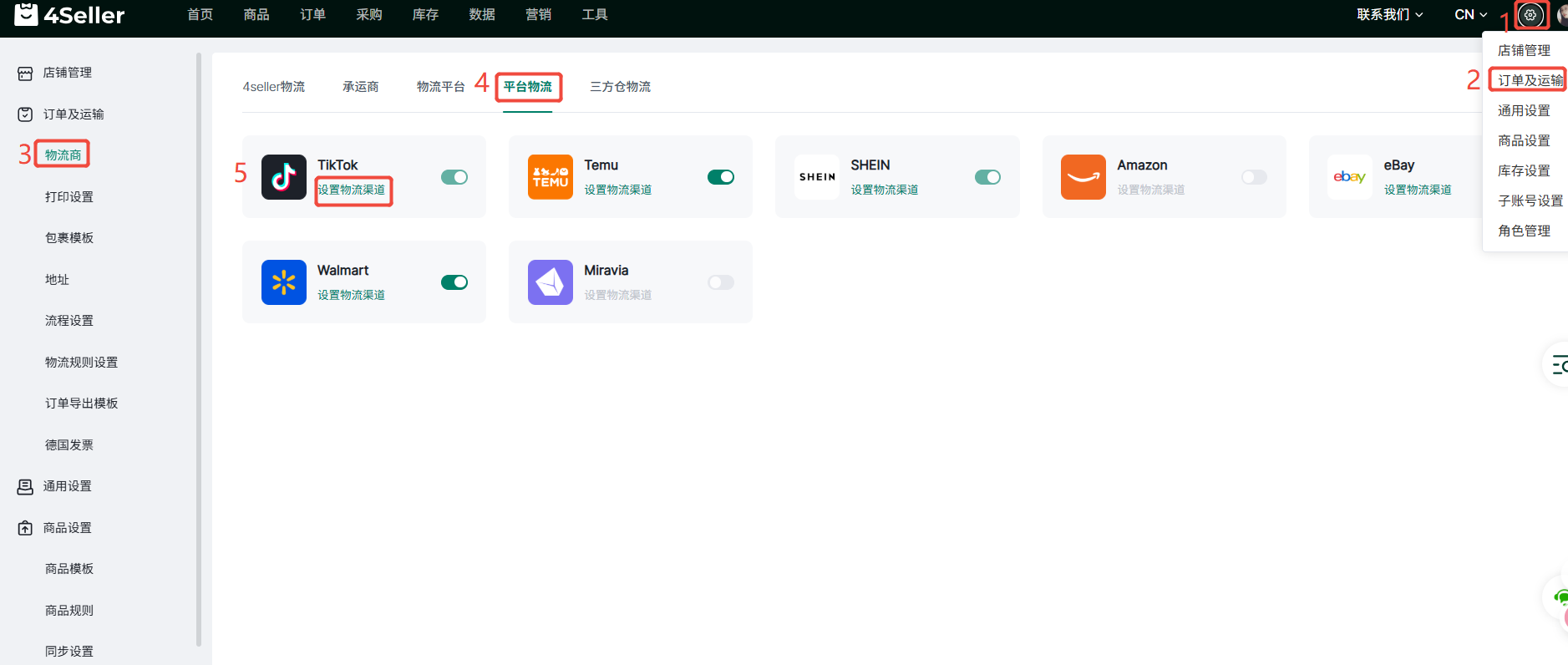Click the SHEIN platform logo
The height and width of the screenshot is (665, 1568).
pos(817,177)
